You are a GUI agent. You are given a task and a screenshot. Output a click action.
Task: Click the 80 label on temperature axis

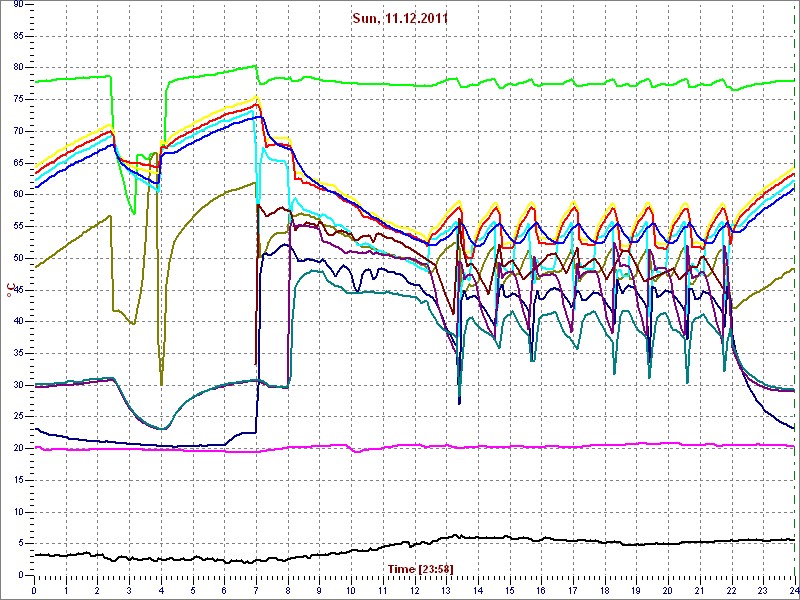tap(17, 68)
